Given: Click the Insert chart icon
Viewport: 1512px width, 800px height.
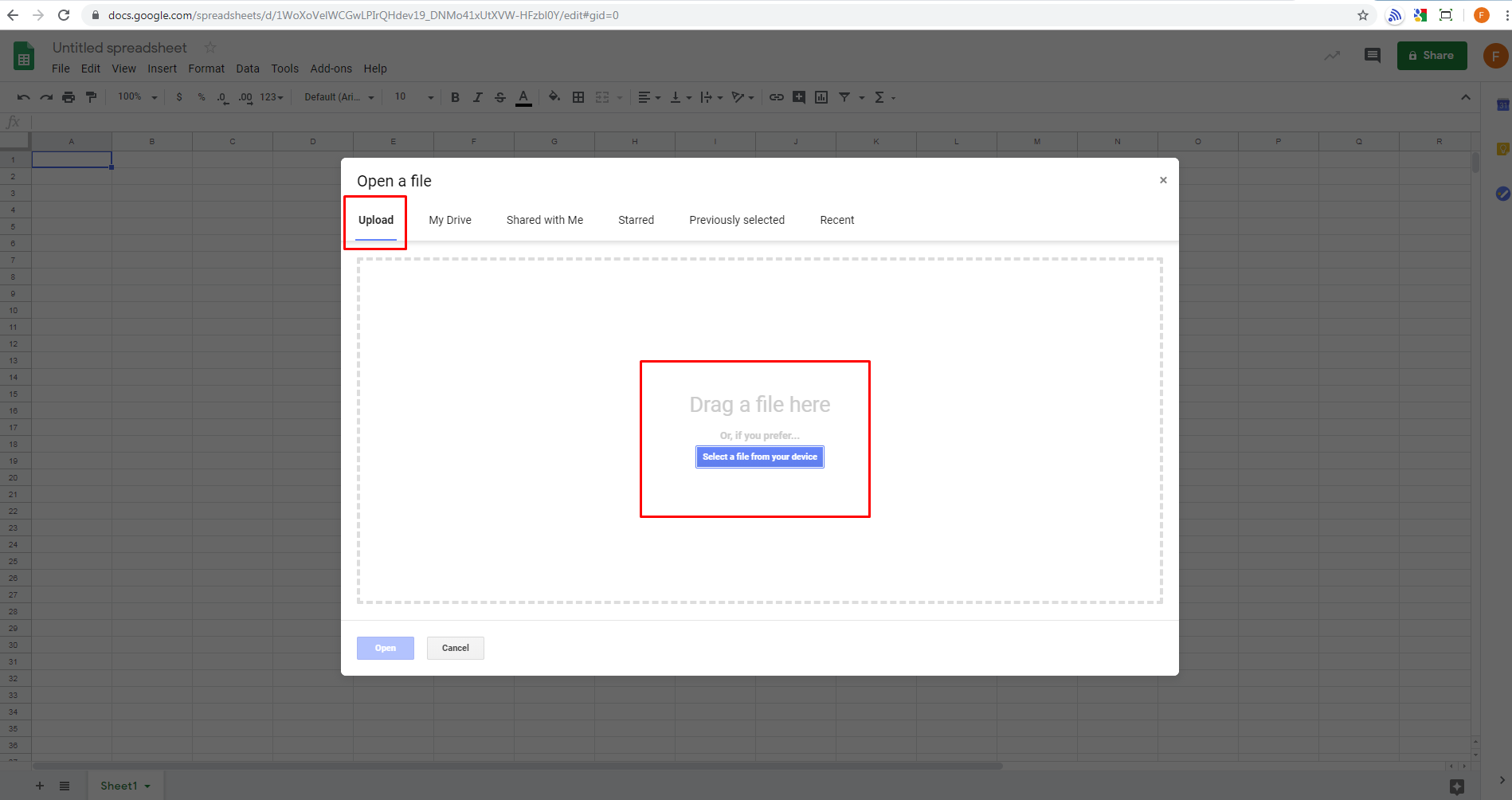Looking at the screenshot, I should [x=821, y=97].
